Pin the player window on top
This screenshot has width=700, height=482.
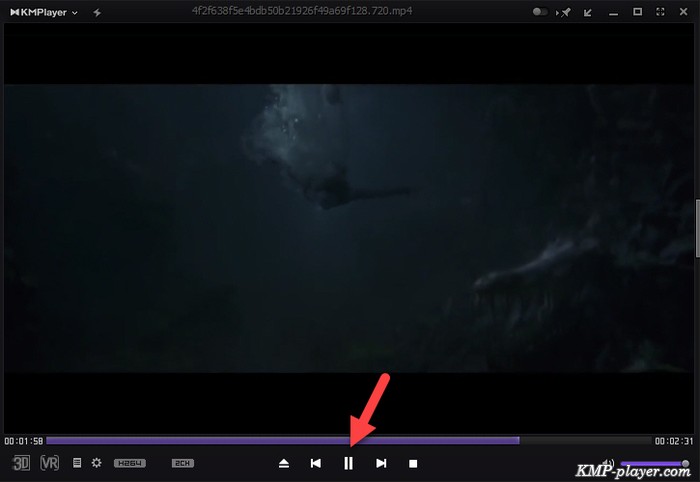click(564, 12)
